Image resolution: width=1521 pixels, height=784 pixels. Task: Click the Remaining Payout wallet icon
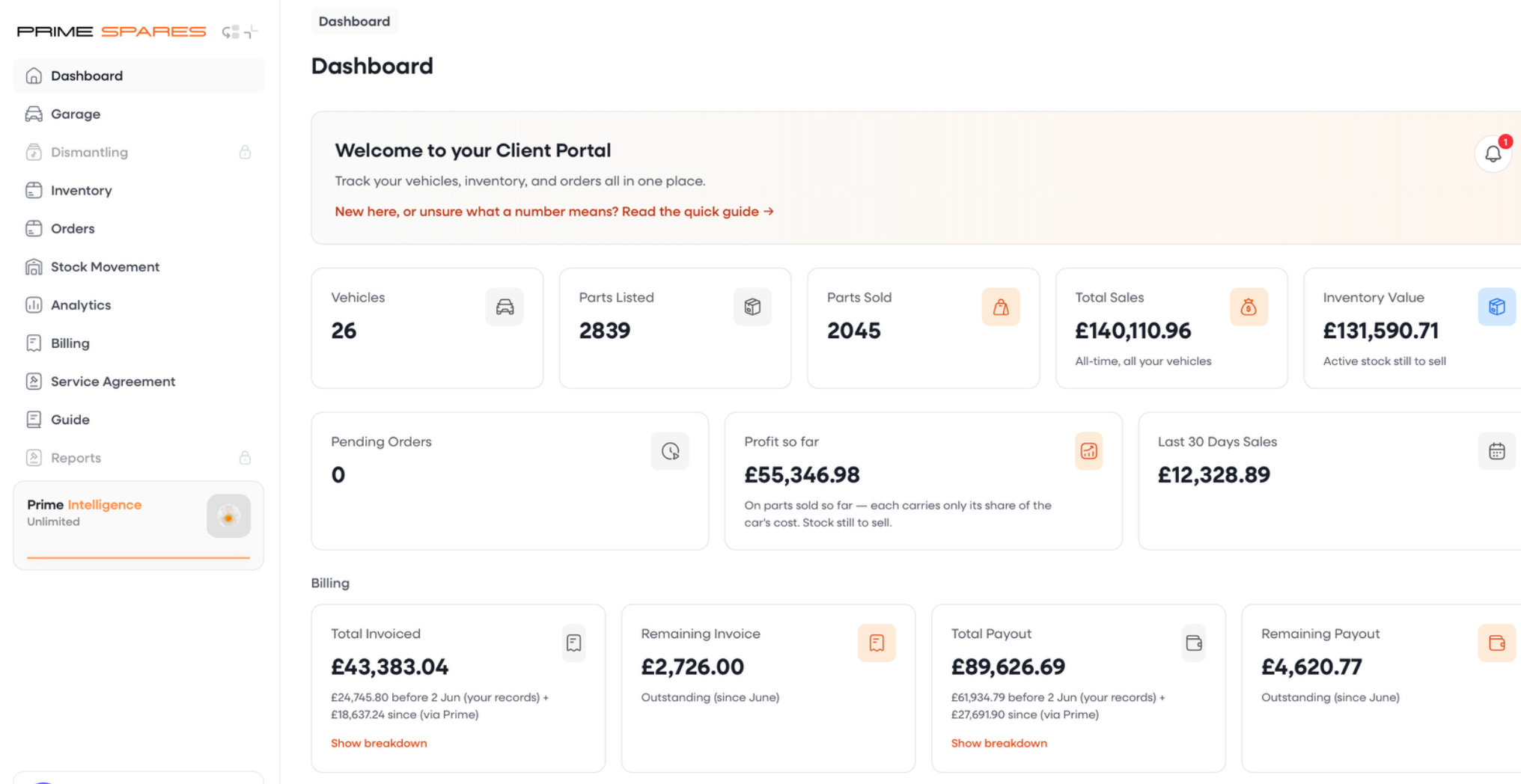pyautogui.click(x=1496, y=643)
